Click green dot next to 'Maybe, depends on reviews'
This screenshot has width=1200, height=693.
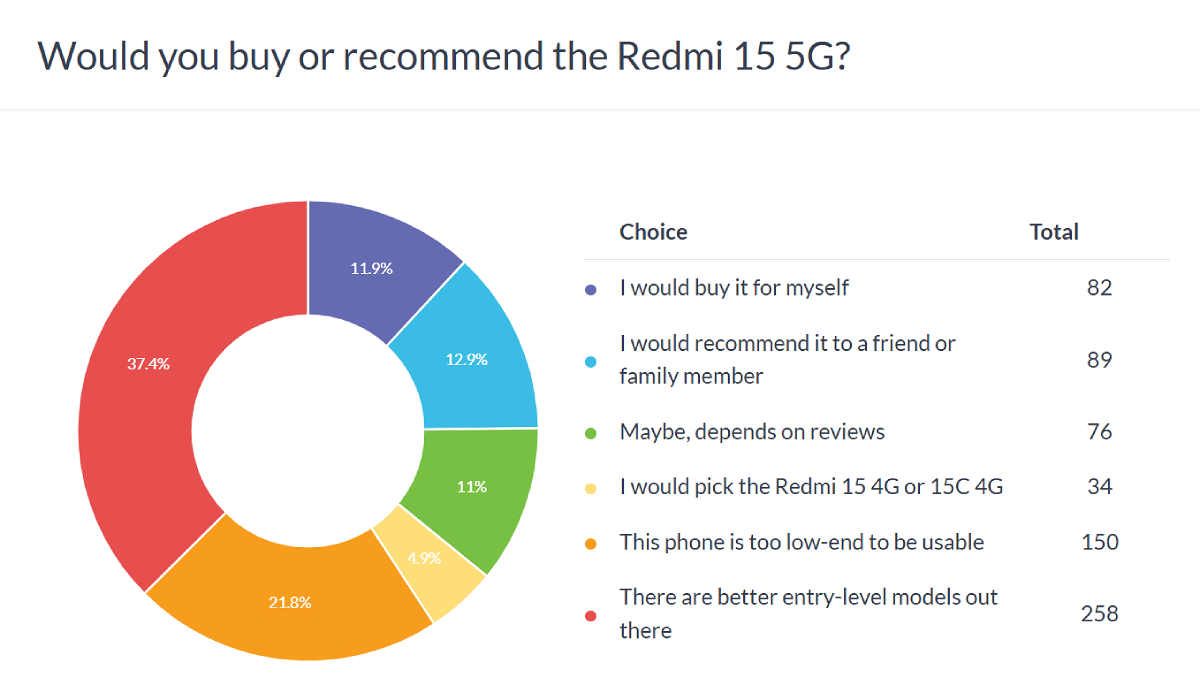tap(590, 433)
